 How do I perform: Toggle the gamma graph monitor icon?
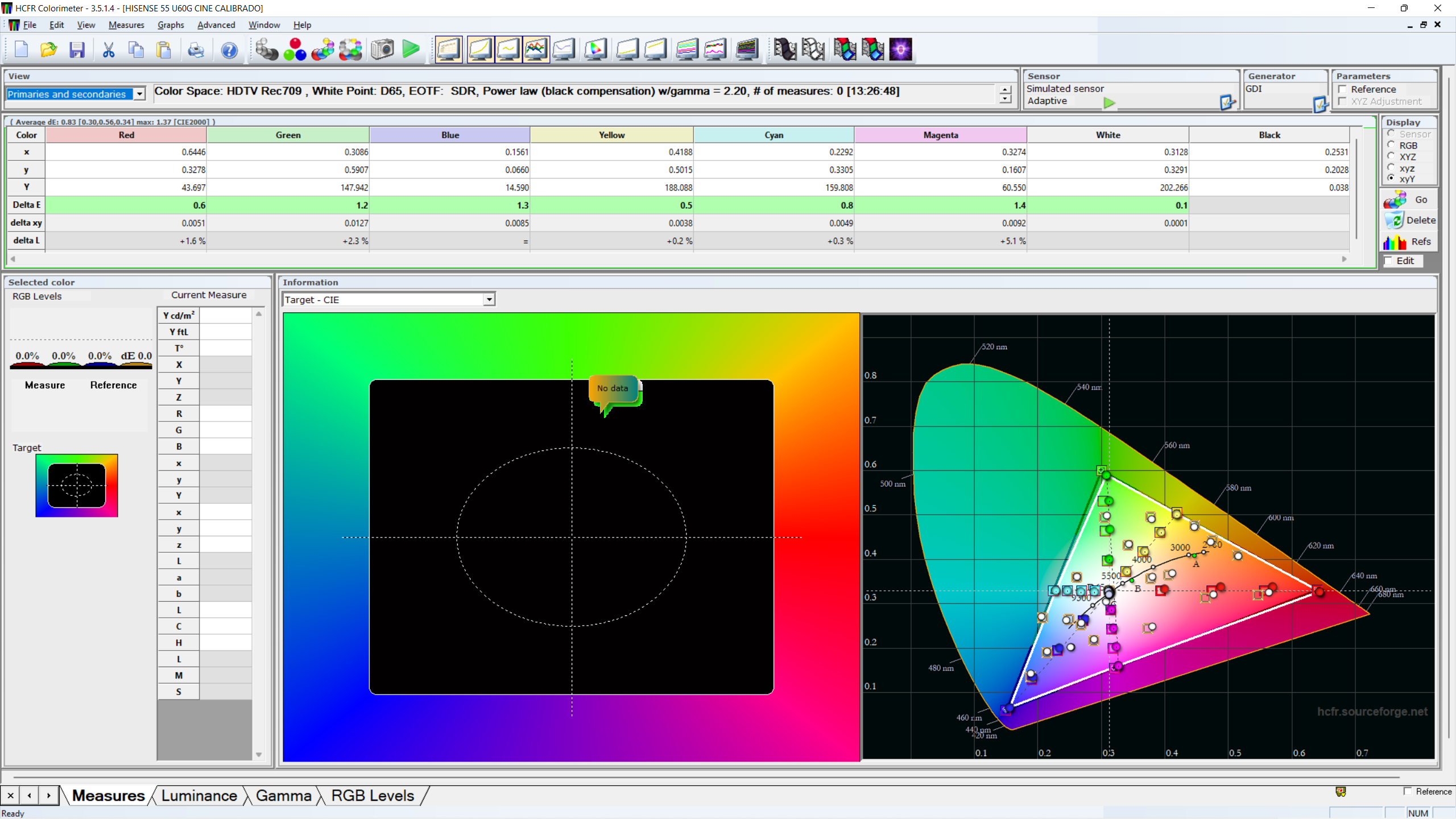pyautogui.click(x=508, y=49)
